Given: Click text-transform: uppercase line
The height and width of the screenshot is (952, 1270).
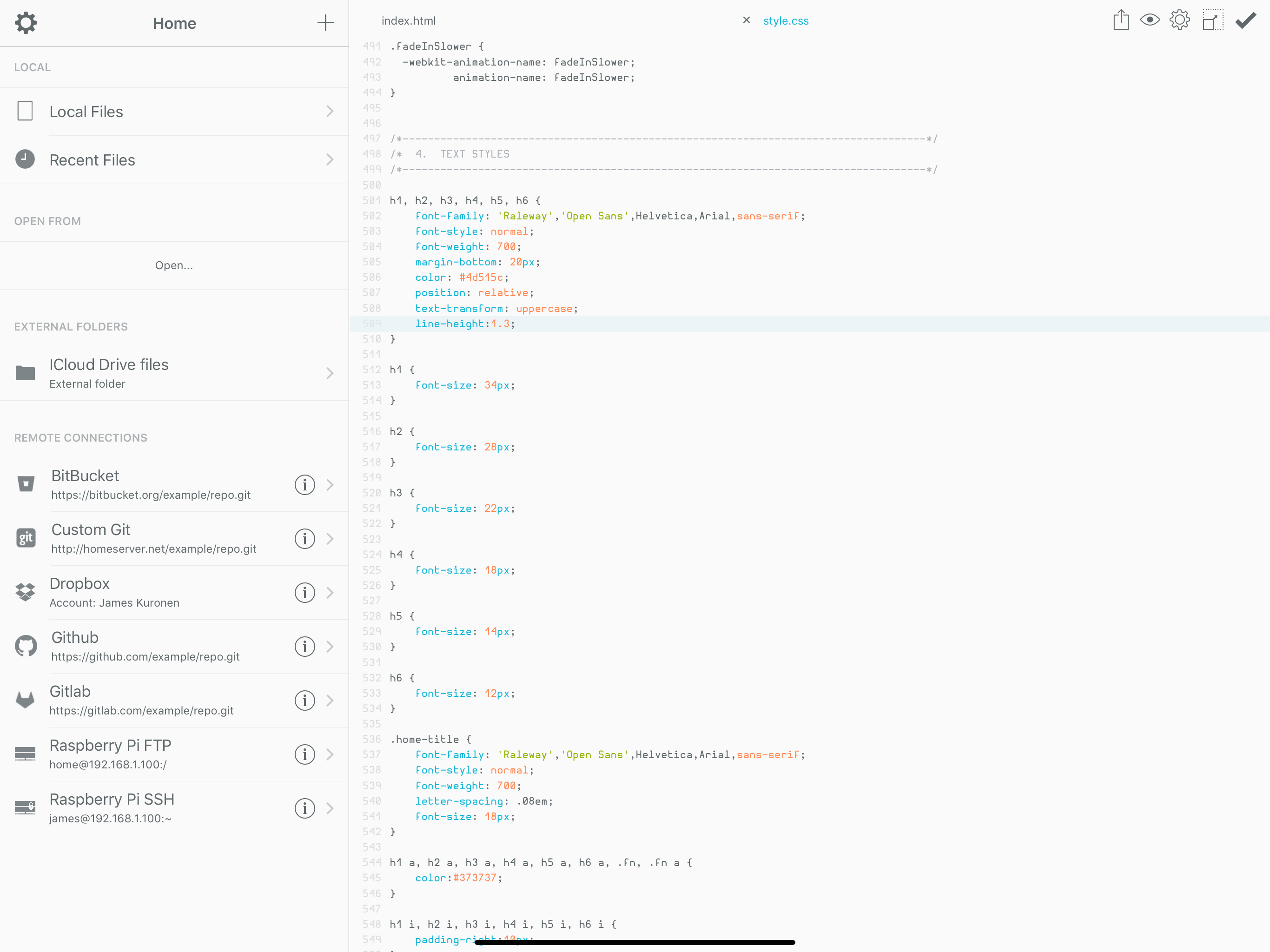Looking at the screenshot, I should click(496, 308).
